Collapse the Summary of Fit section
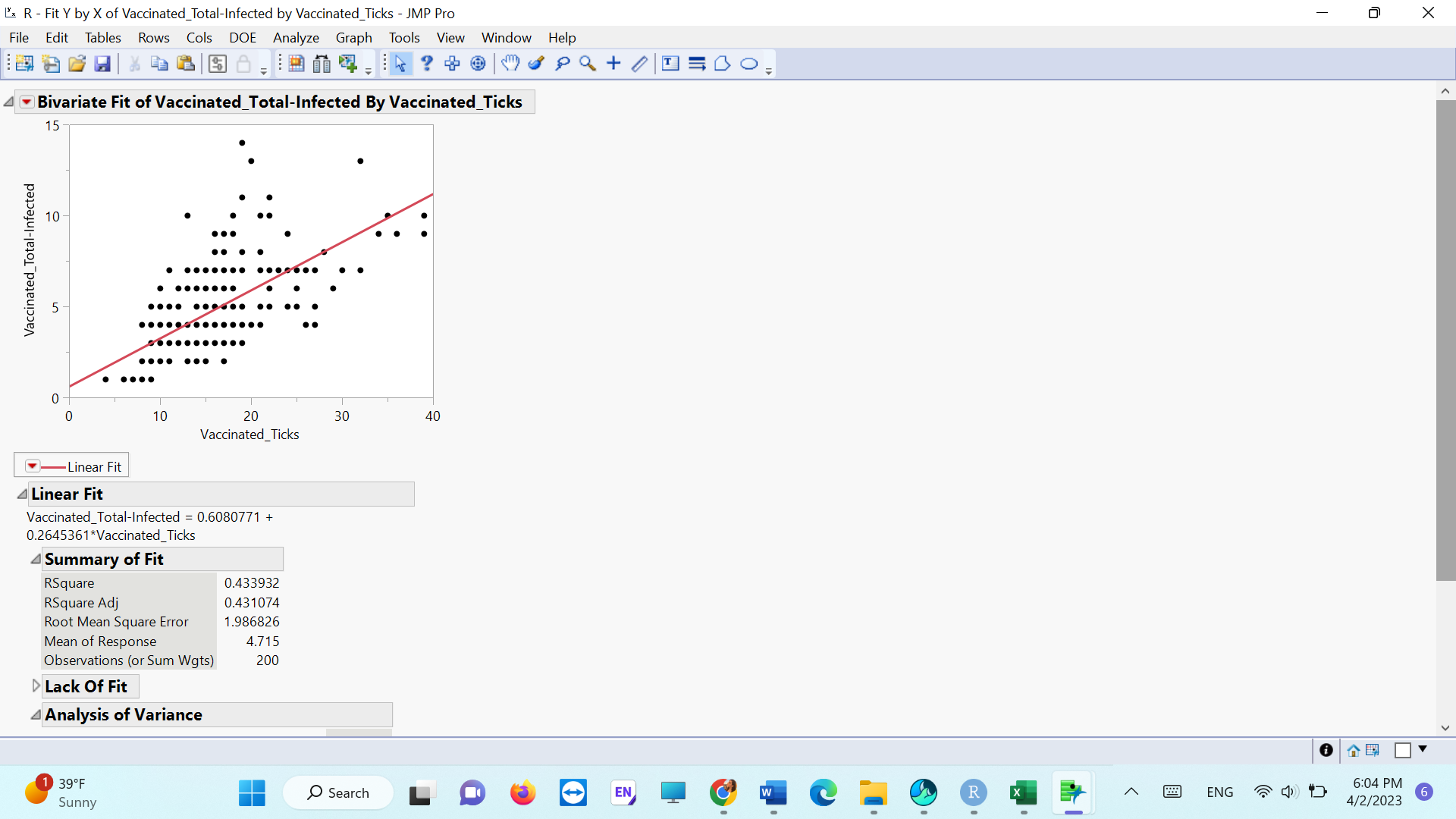Viewport: 1456px width, 819px height. [35, 558]
